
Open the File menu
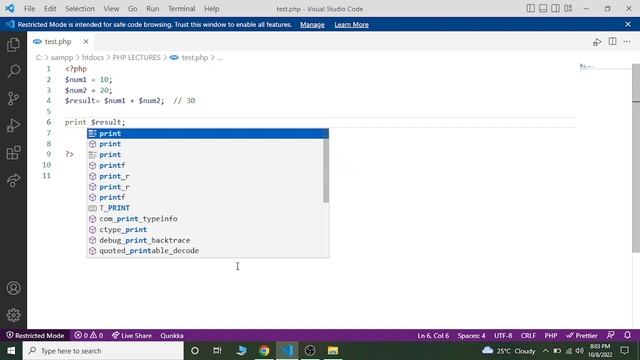click(x=29, y=9)
